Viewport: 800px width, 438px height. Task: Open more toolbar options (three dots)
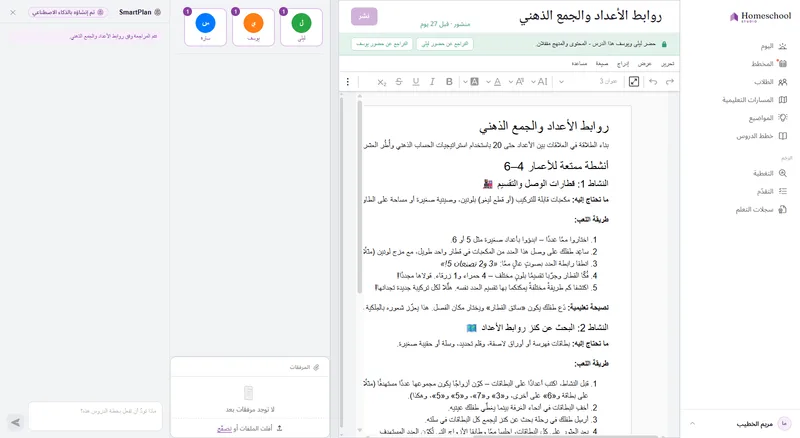coord(348,82)
